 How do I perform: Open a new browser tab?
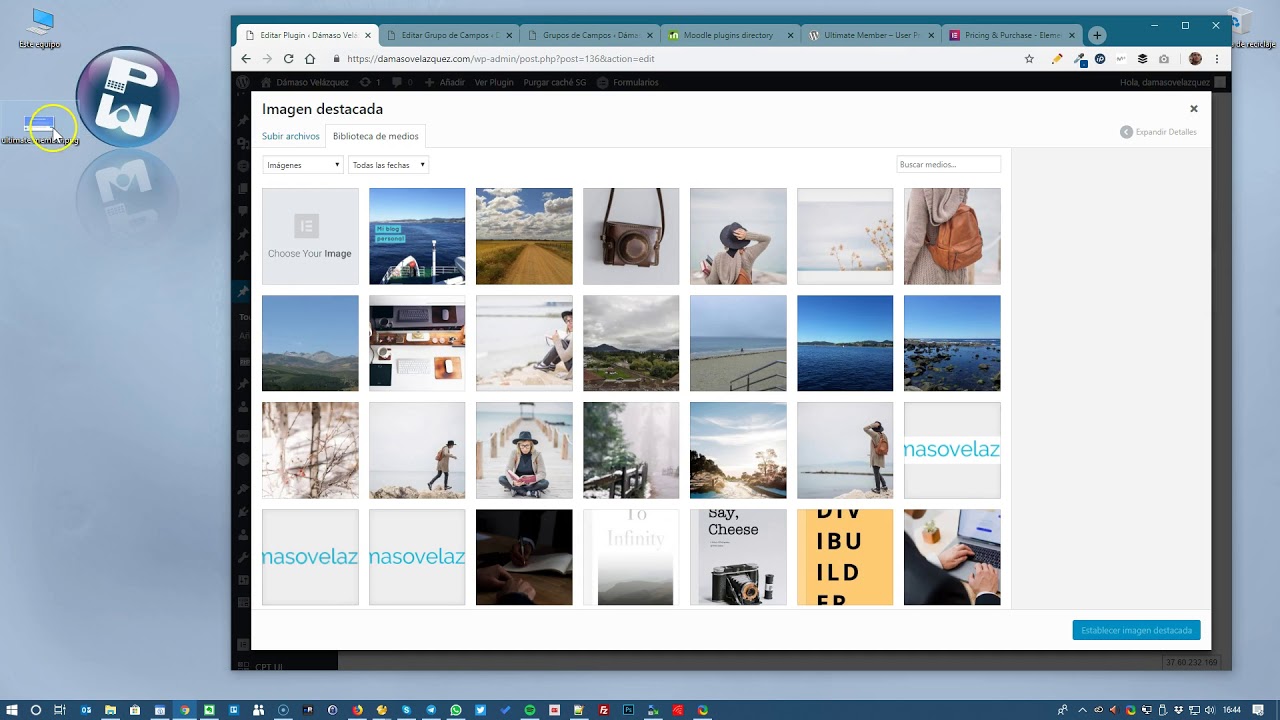tap(1097, 35)
